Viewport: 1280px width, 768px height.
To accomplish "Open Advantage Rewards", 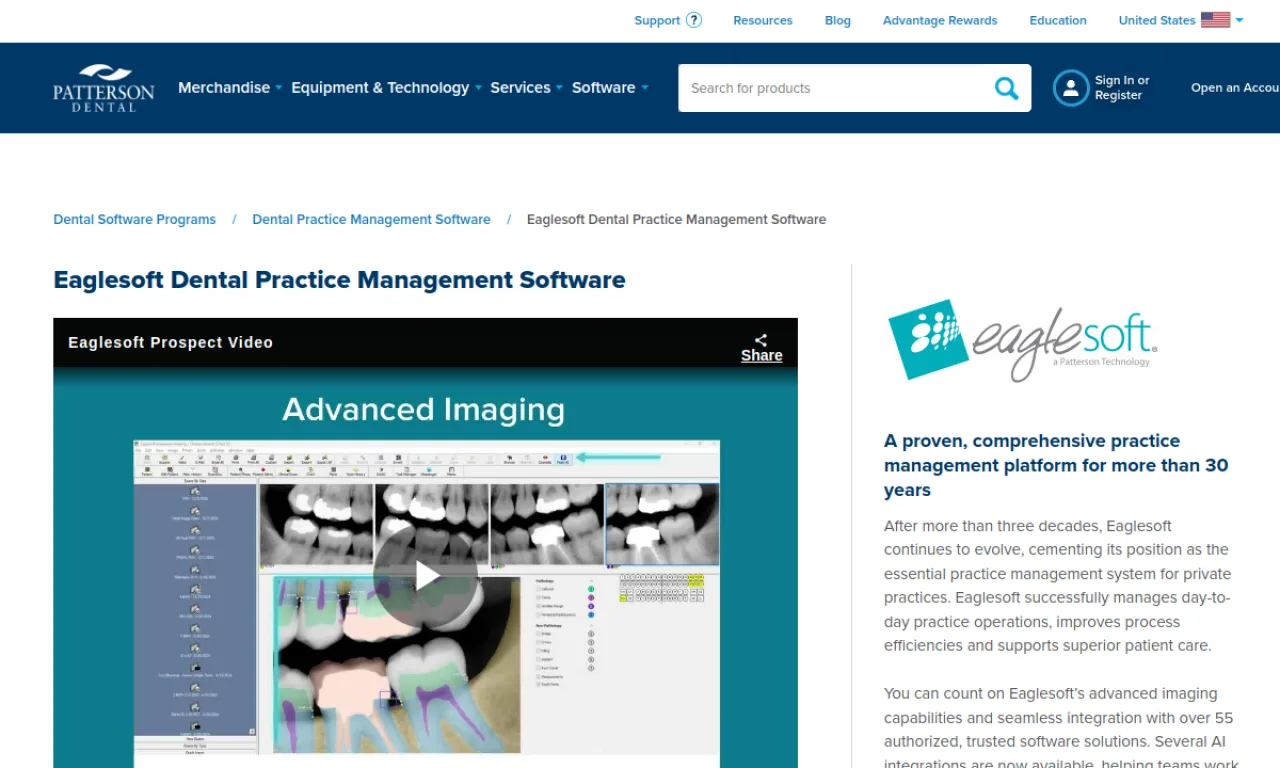I will (x=940, y=20).
